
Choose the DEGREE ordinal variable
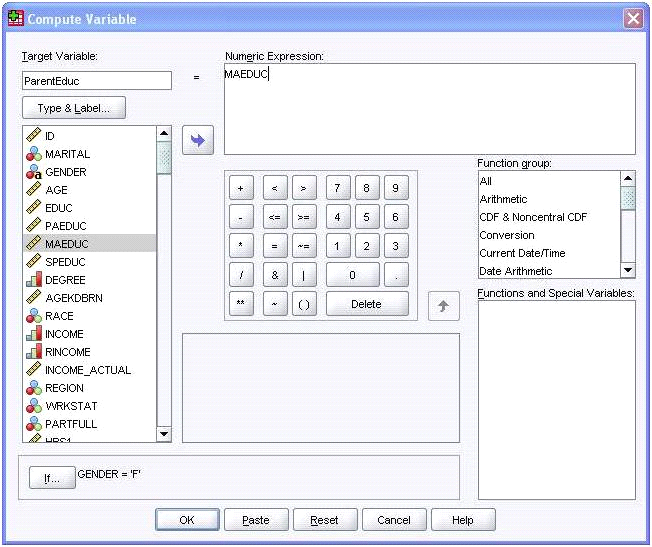[89, 280]
